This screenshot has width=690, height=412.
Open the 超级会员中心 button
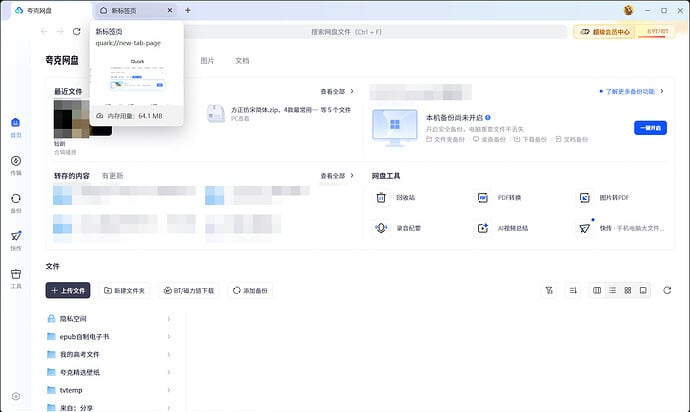(605, 32)
